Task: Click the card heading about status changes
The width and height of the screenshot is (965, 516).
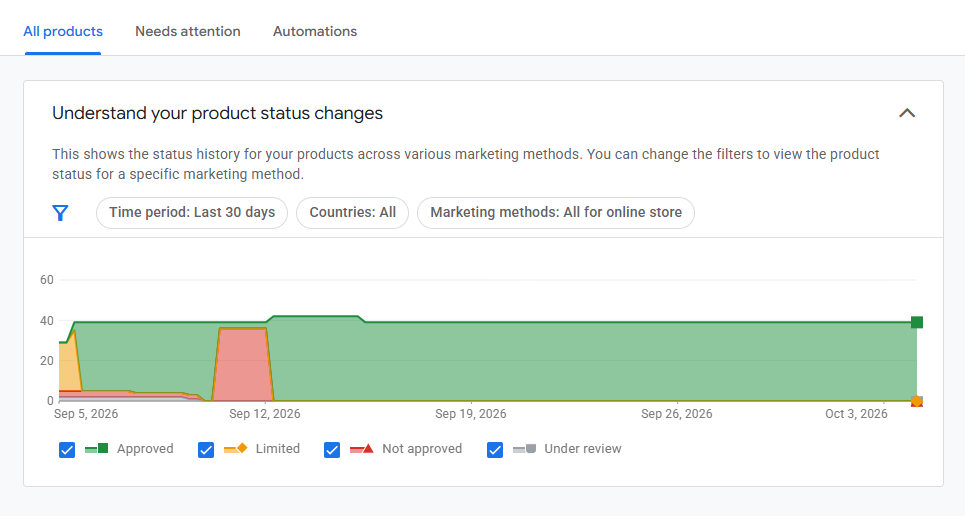Action: (x=217, y=113)
